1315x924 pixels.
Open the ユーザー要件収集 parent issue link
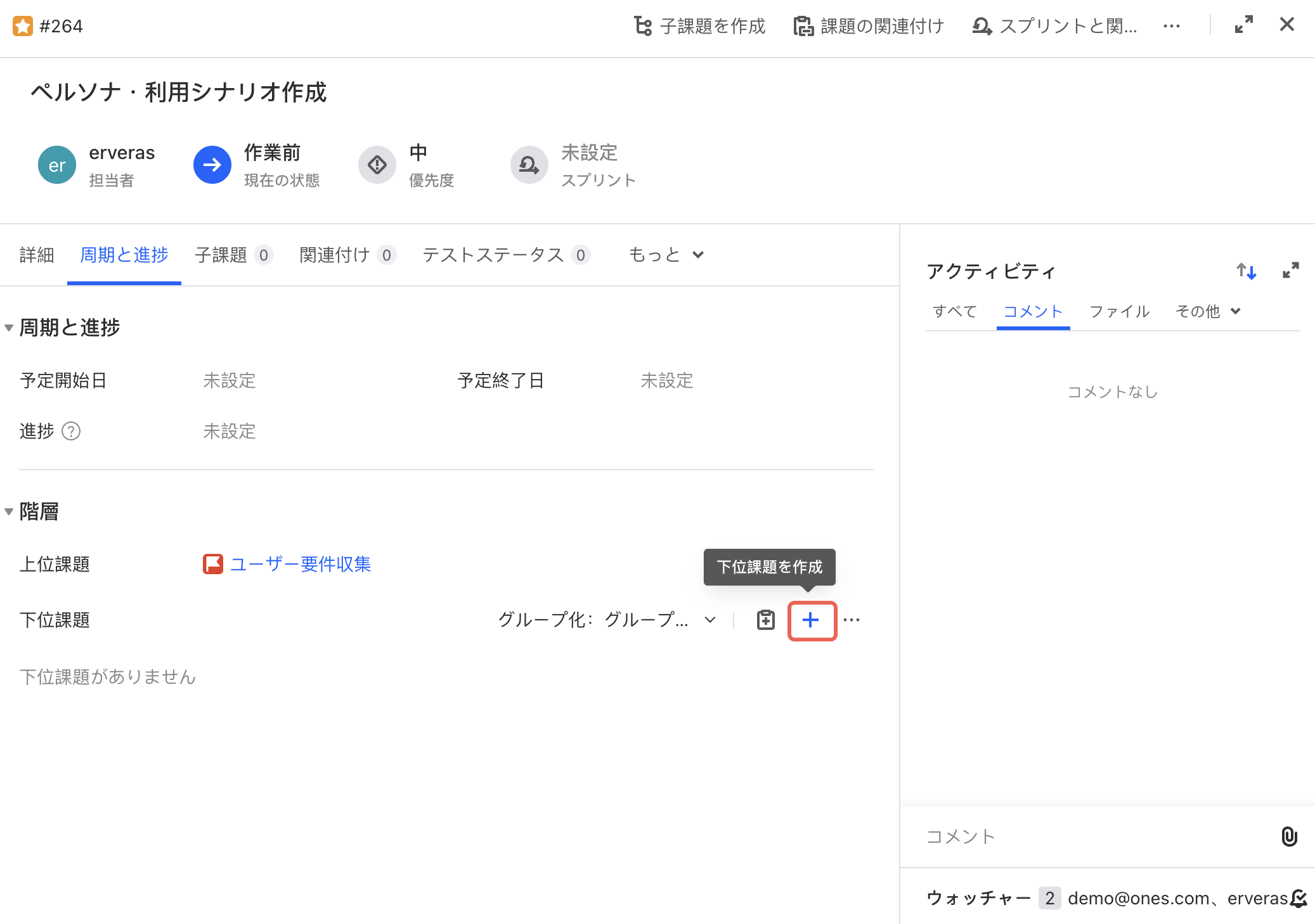301,564
